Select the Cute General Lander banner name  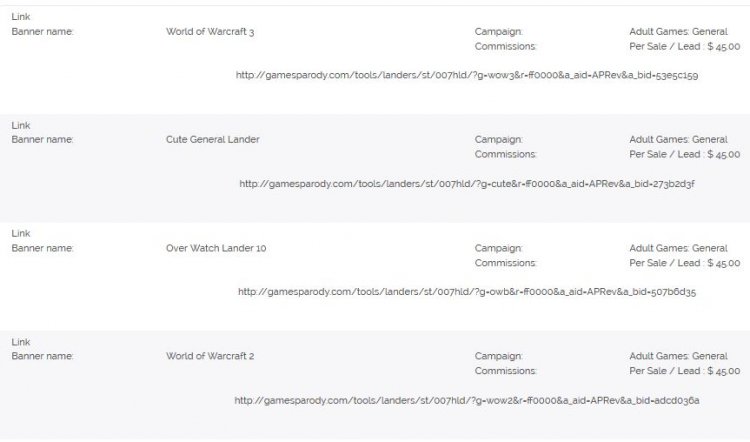[x=213, y=140]
